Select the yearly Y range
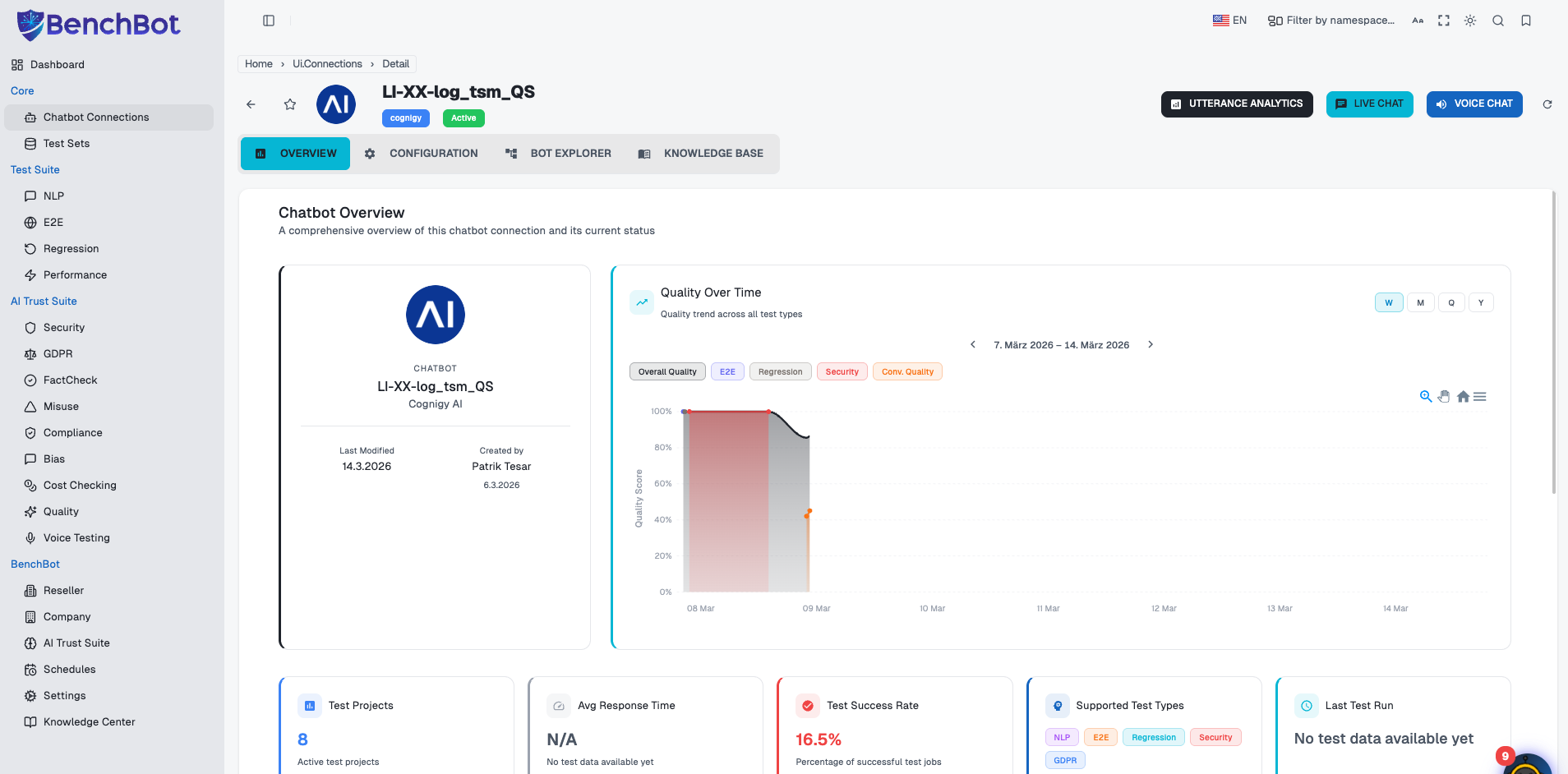Image resolution: width=1568 pixels, height=774 pixels. 1481,302
